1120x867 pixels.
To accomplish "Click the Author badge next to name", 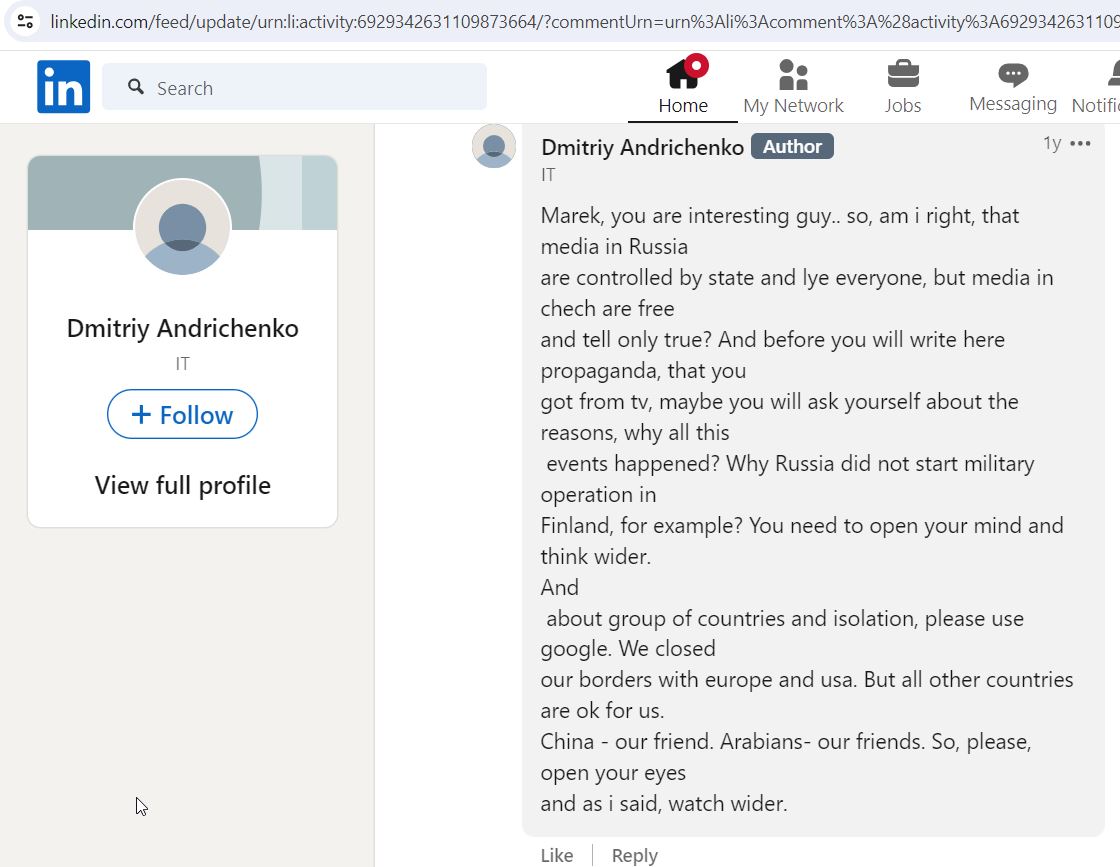I will (x=792, y=146).
